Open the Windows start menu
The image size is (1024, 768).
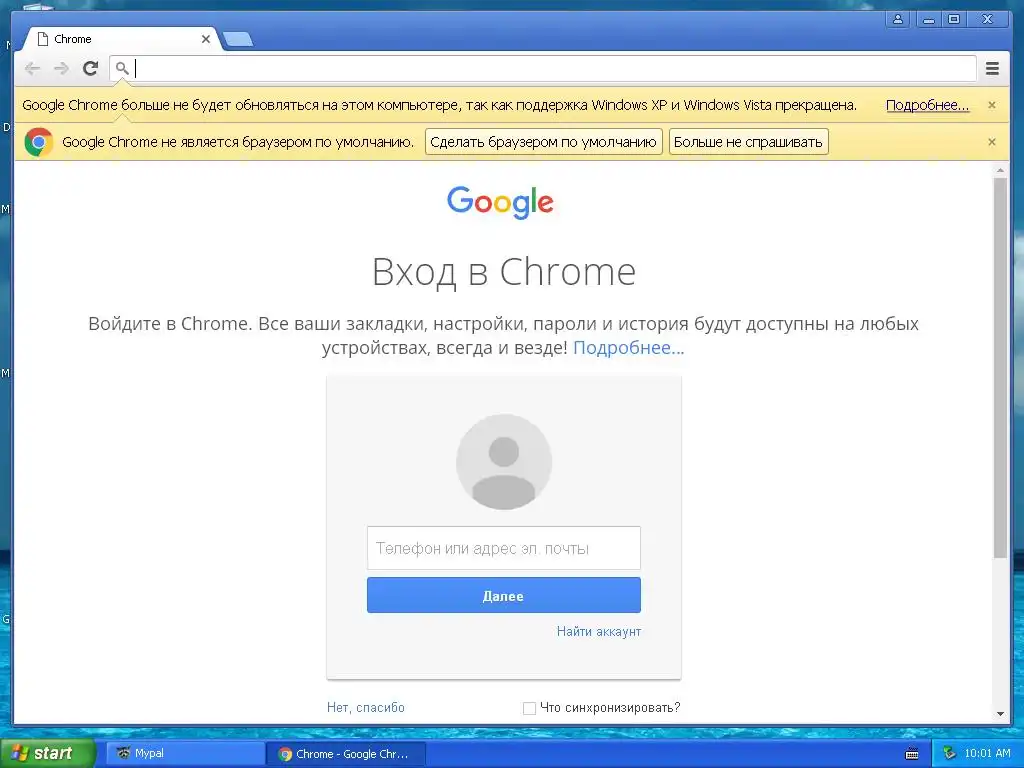click(47, 753)
